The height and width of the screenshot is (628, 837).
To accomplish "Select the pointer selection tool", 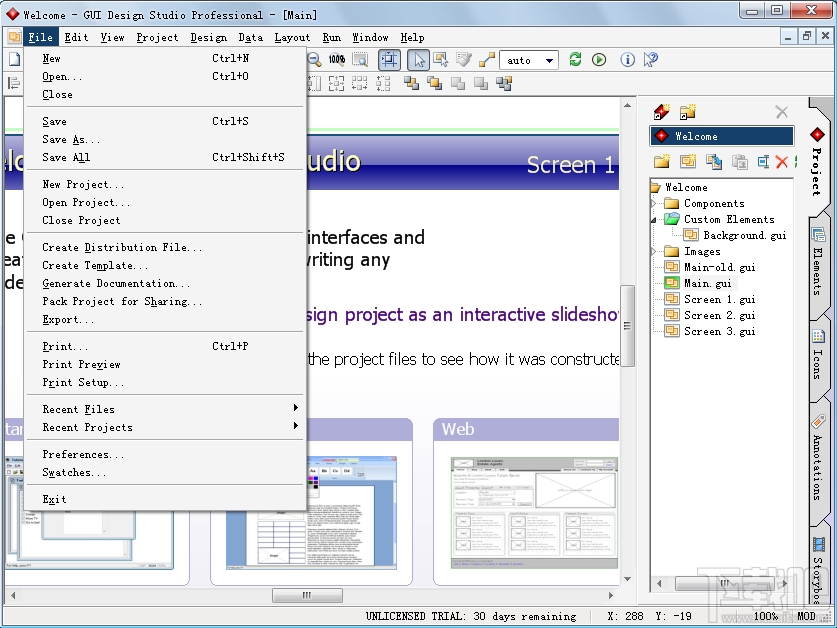I will [417, 60].
